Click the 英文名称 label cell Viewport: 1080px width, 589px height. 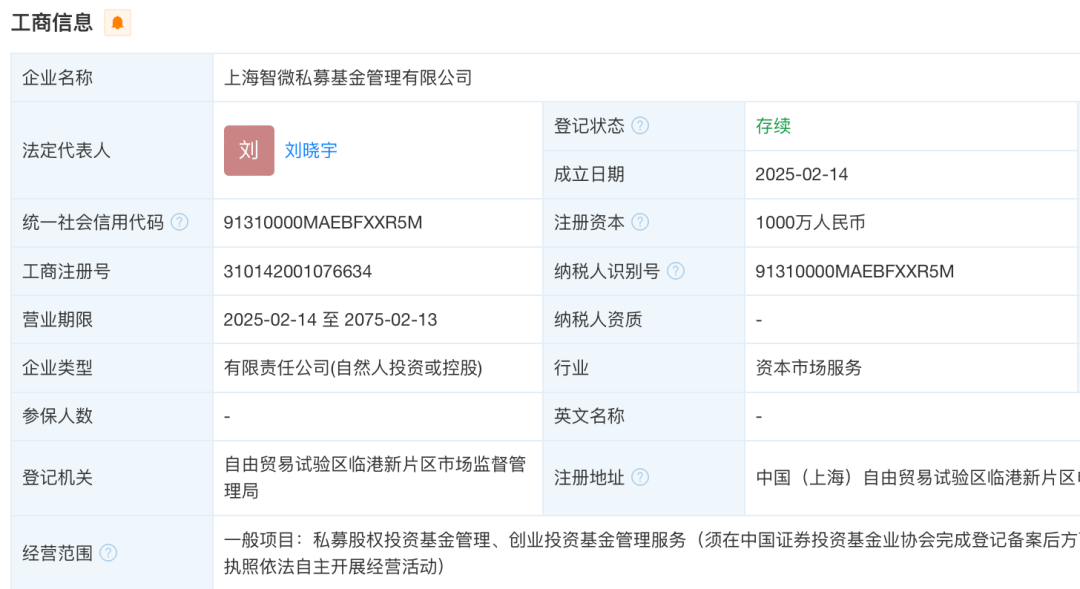pyautogui.click(x=643, y=416)
